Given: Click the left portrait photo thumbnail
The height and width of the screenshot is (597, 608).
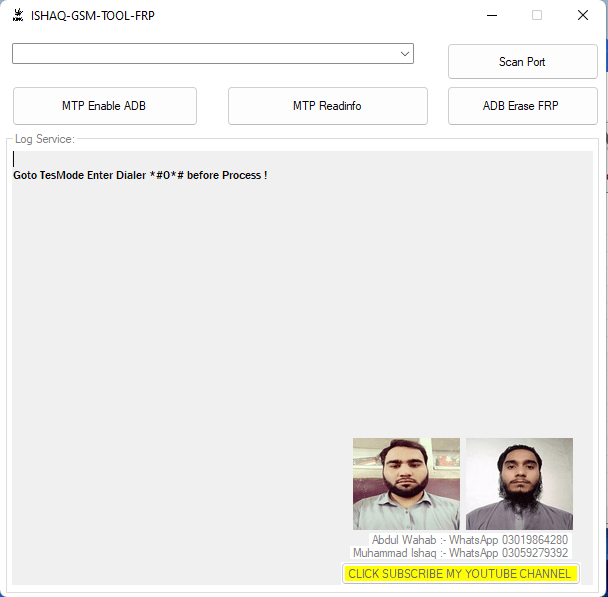Looking at the screenshot, I should tap(406, 484).
